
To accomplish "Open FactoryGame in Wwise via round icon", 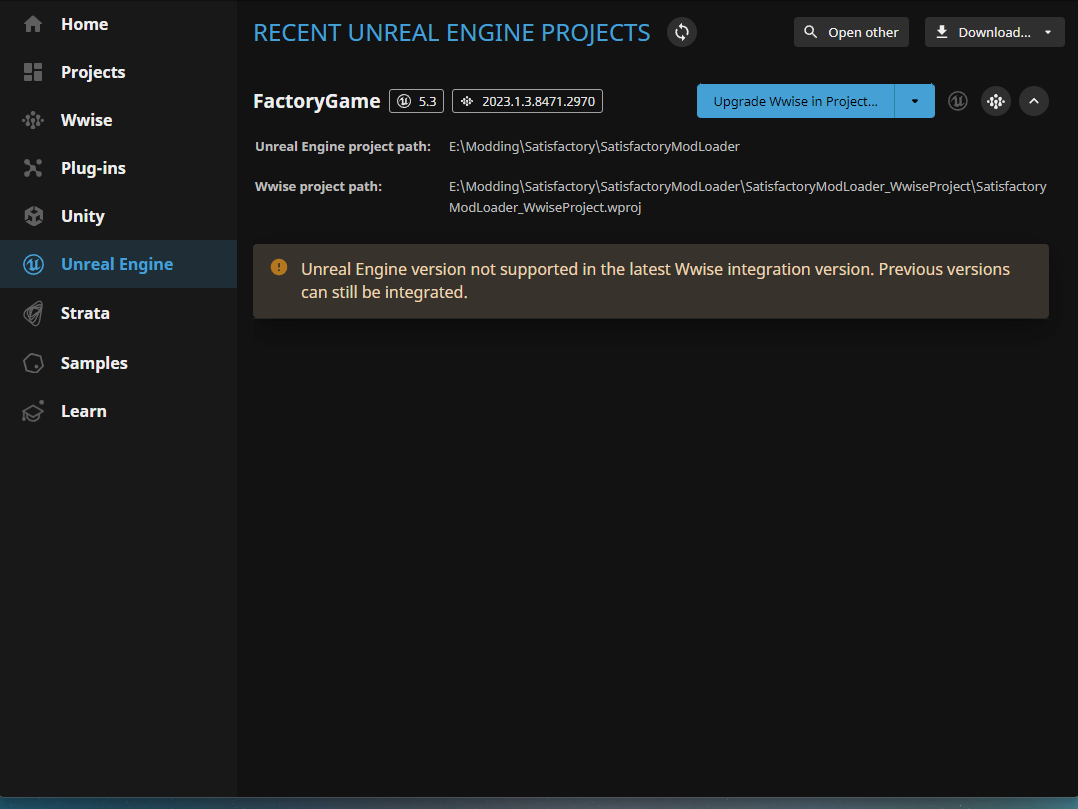I will 996,101.
